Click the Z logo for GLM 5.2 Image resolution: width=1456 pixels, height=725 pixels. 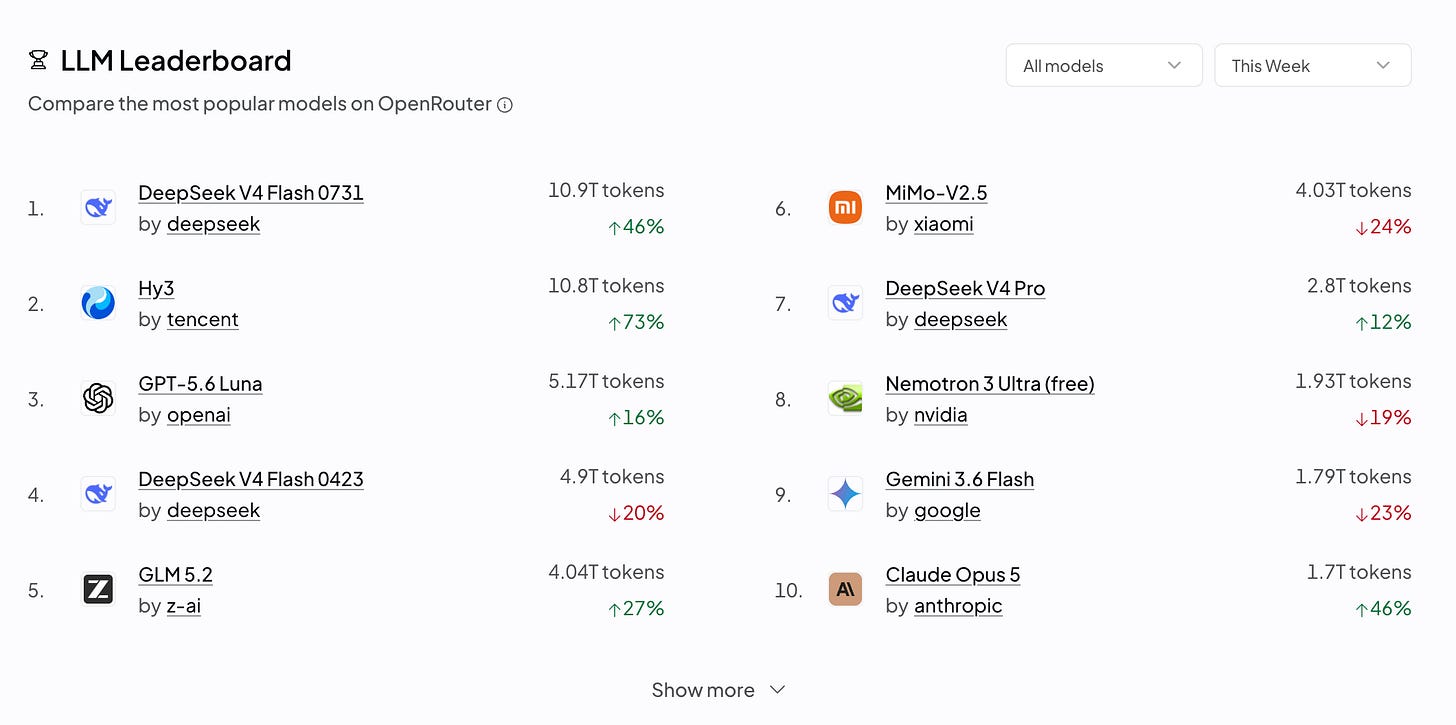(x=98, y=590)
